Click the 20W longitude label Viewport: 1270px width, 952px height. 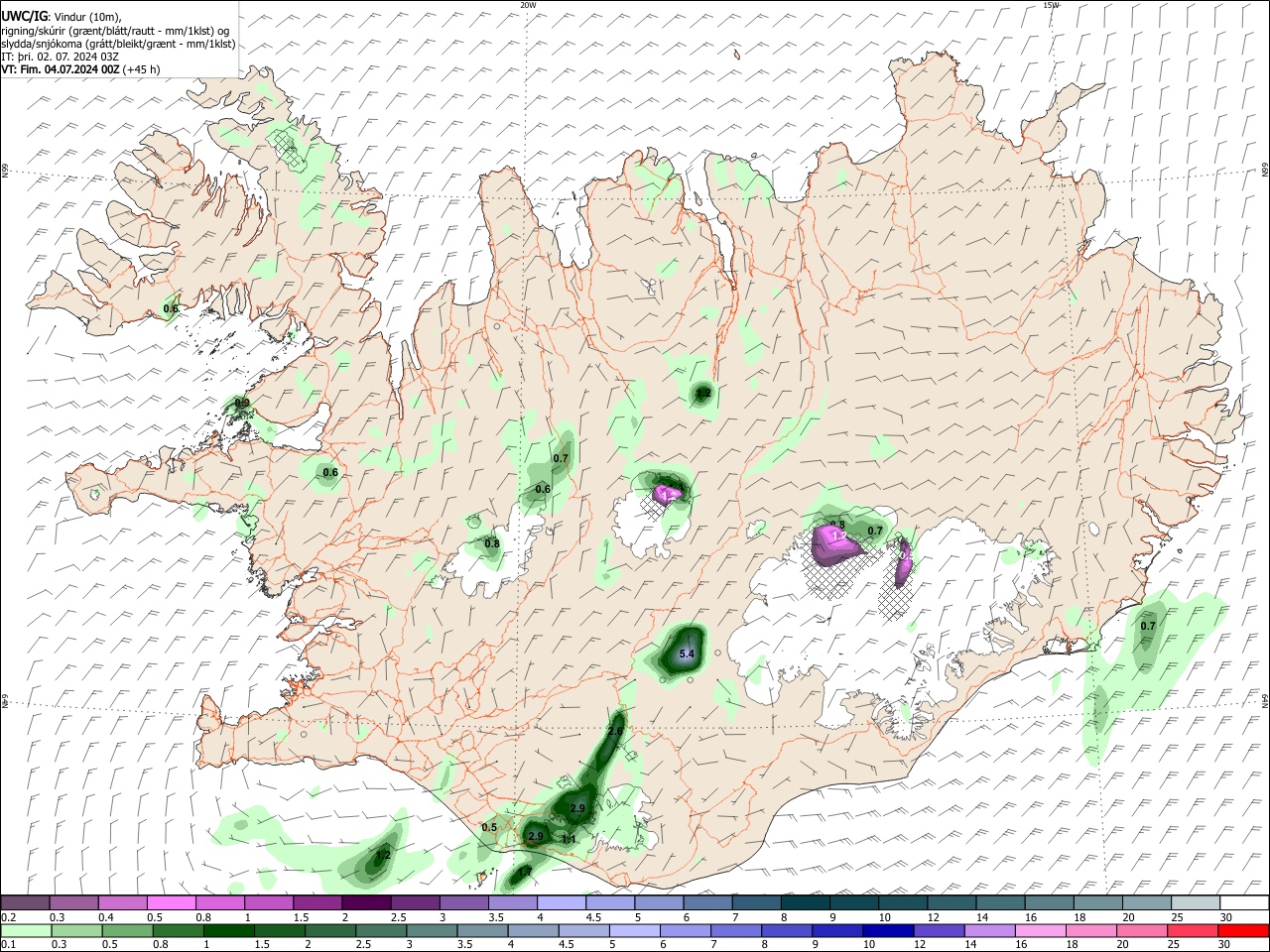[x=528, y=5]
